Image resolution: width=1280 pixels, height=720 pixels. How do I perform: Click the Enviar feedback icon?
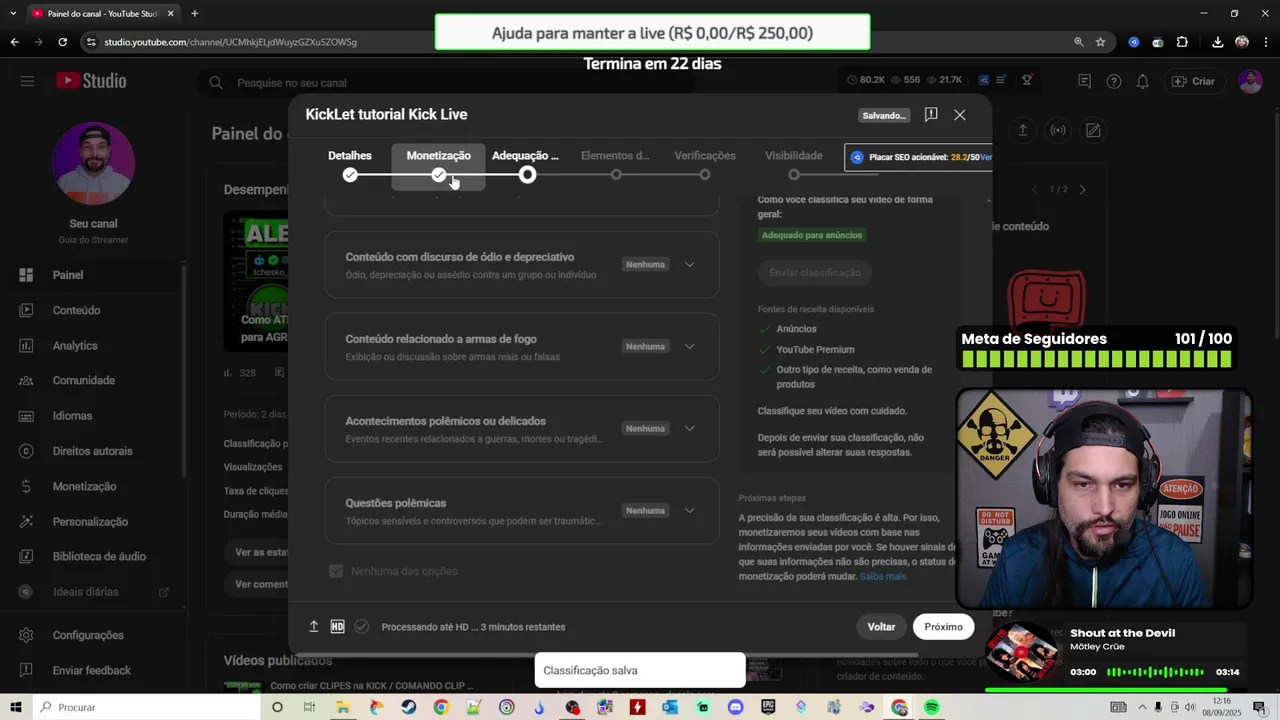point(27,670)
